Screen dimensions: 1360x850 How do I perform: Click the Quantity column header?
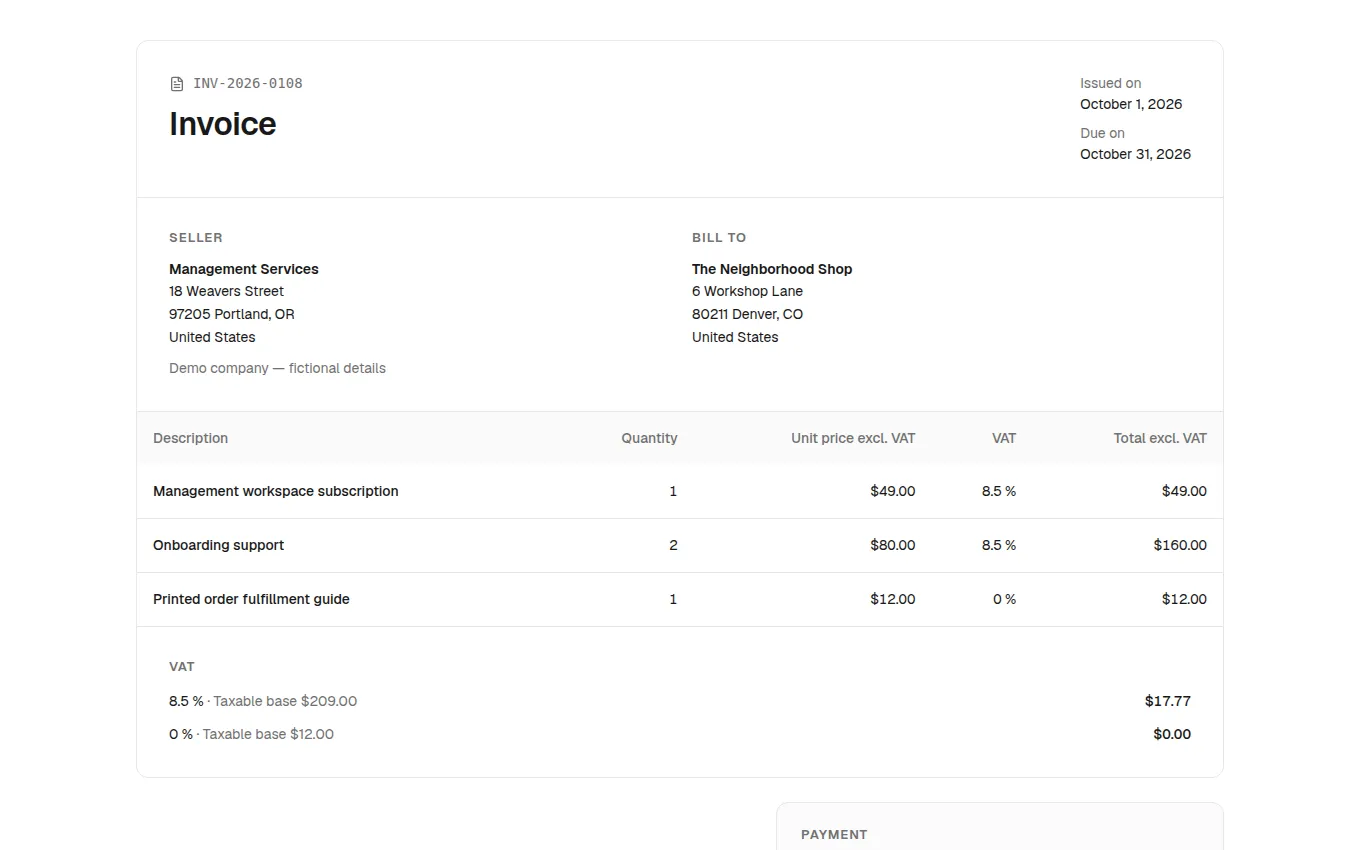[x=649, y=438]
